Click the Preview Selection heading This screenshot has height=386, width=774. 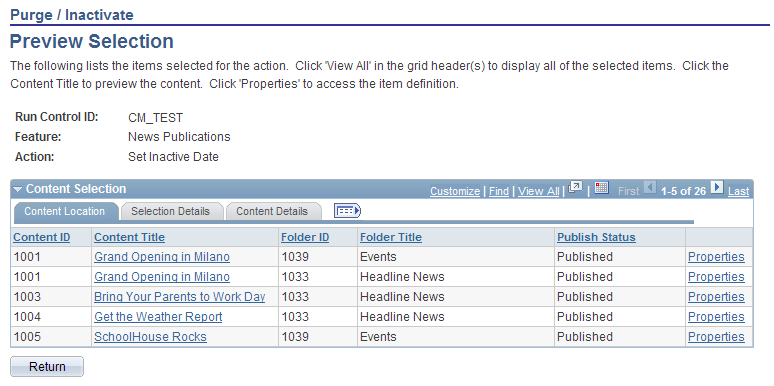(92, 41)
